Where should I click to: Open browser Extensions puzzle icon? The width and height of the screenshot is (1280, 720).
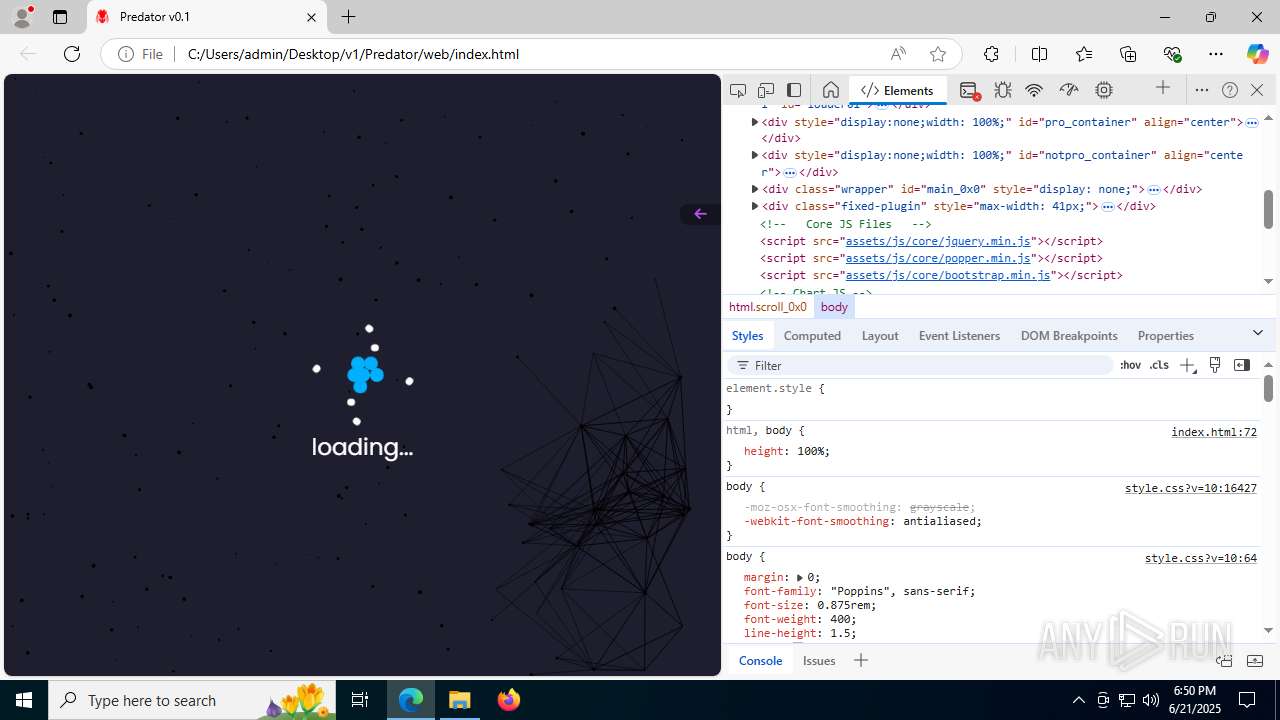tap(991, 54)
